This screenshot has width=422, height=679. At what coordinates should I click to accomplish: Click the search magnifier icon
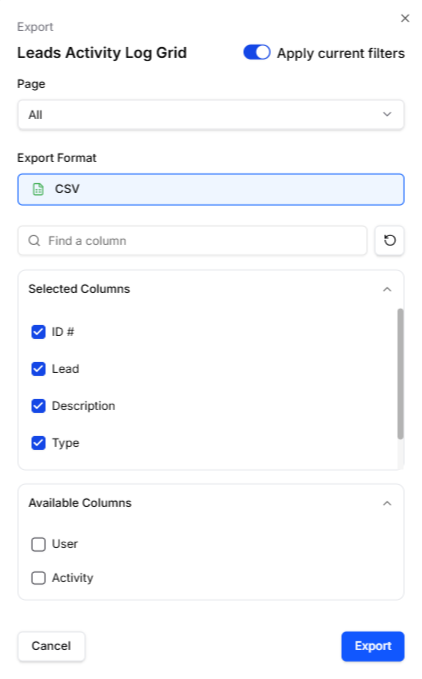[x=34, y=240]
